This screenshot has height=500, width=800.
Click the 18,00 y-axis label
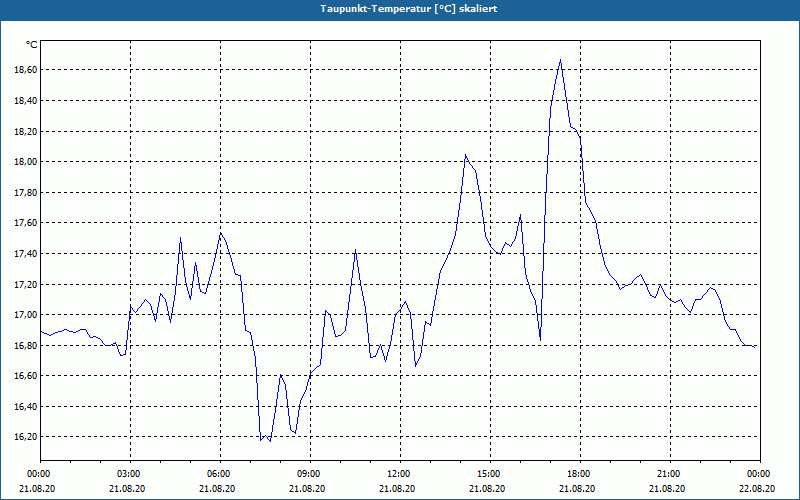click(x=24, y=162)
